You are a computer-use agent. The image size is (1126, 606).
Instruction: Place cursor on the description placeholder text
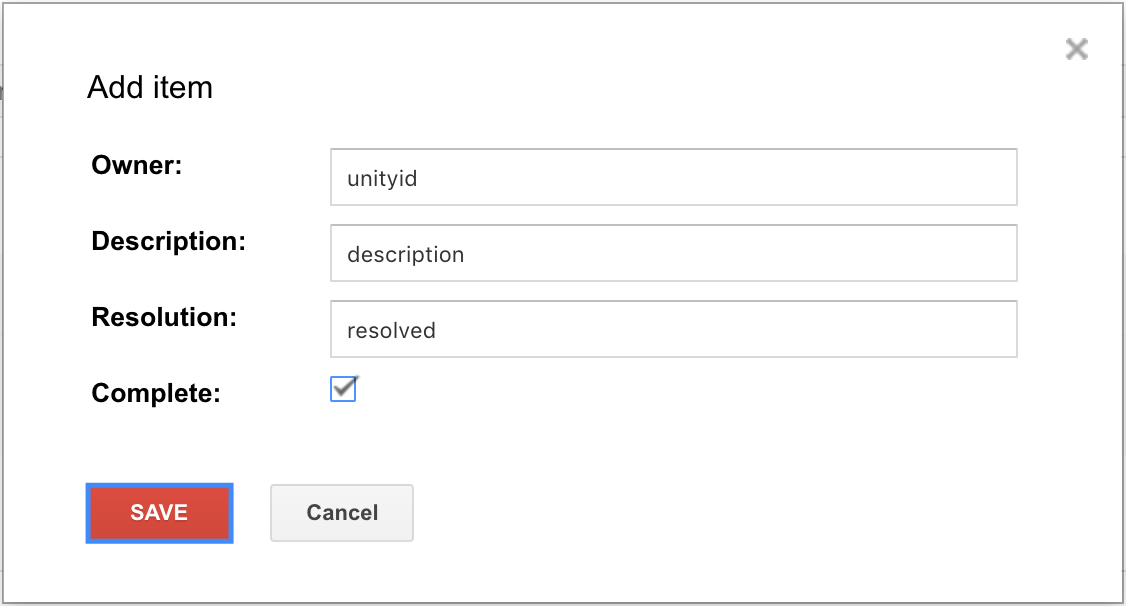pyautogui.click(x=406, y=255)
